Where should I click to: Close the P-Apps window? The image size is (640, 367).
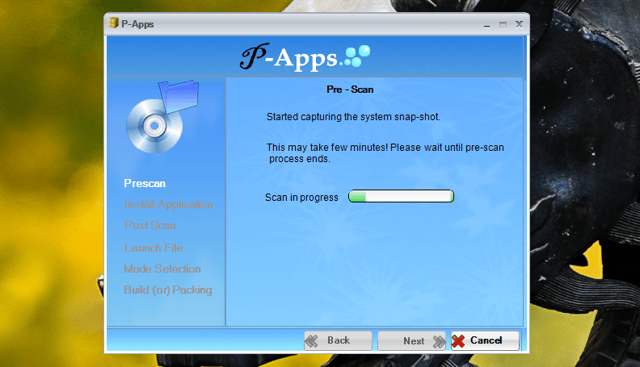pos(519,24)
